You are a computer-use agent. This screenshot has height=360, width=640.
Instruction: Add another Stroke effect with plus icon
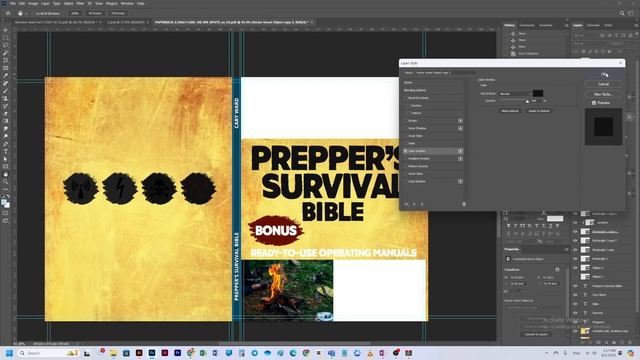(460, 121)
